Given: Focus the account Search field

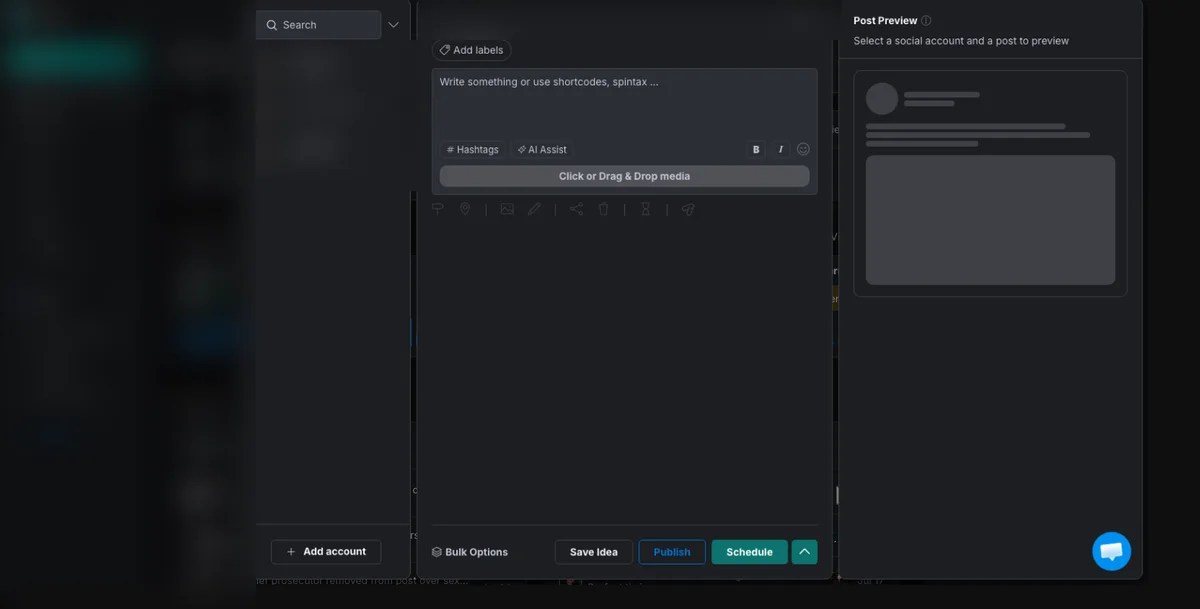Looking at the screenshot, I should (319, 25).
